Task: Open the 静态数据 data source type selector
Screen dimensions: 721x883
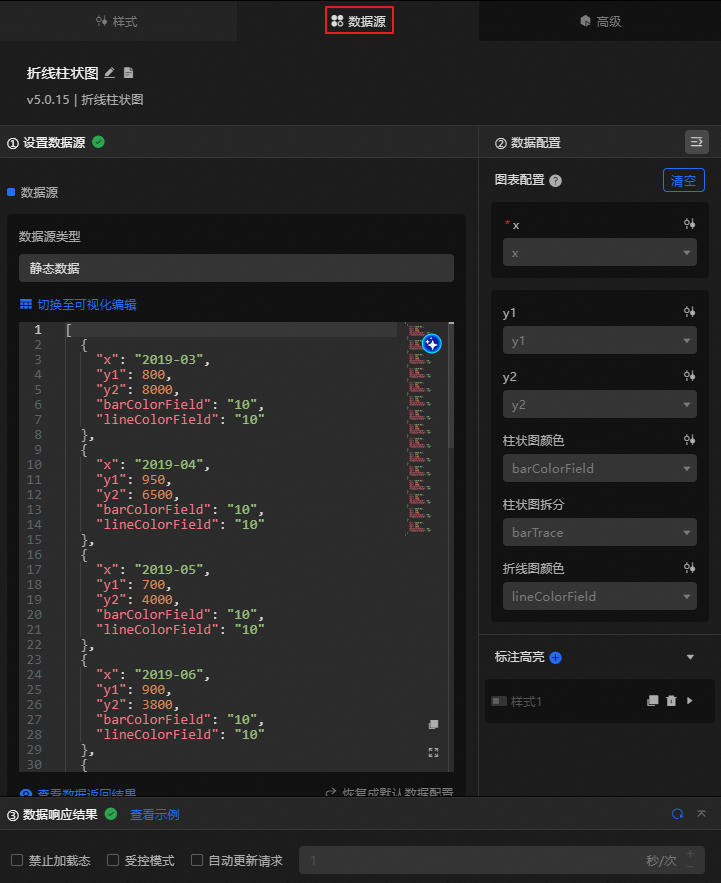Action: [x=236, y=268]
